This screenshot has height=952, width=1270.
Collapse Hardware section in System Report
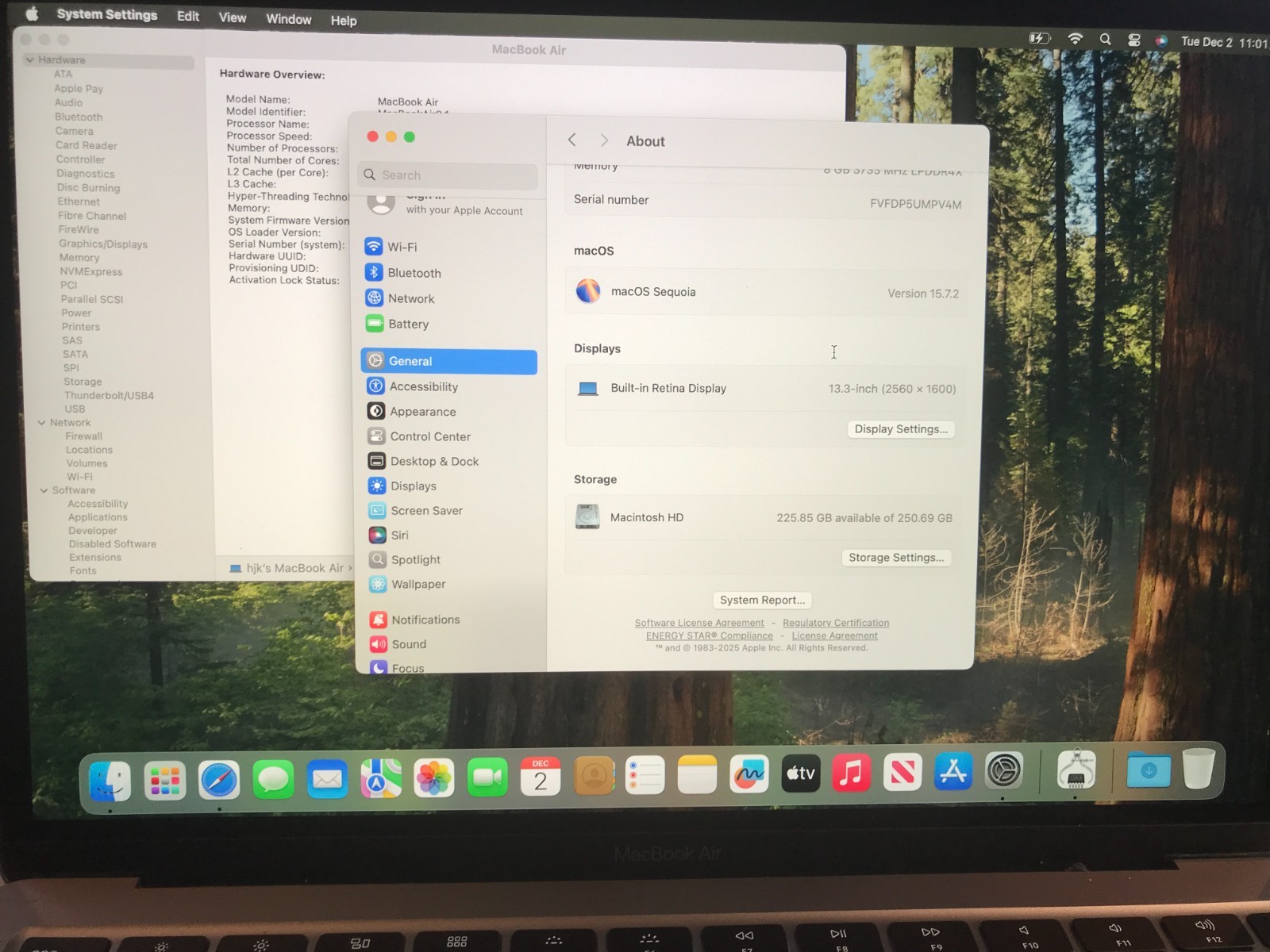pos(29,59)
